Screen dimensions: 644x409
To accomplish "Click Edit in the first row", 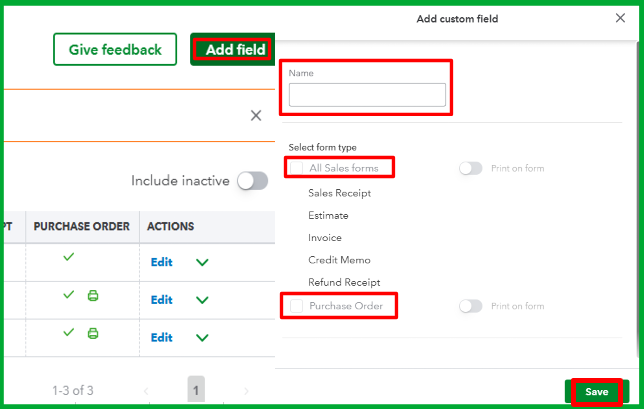I will tap(161, 263).
